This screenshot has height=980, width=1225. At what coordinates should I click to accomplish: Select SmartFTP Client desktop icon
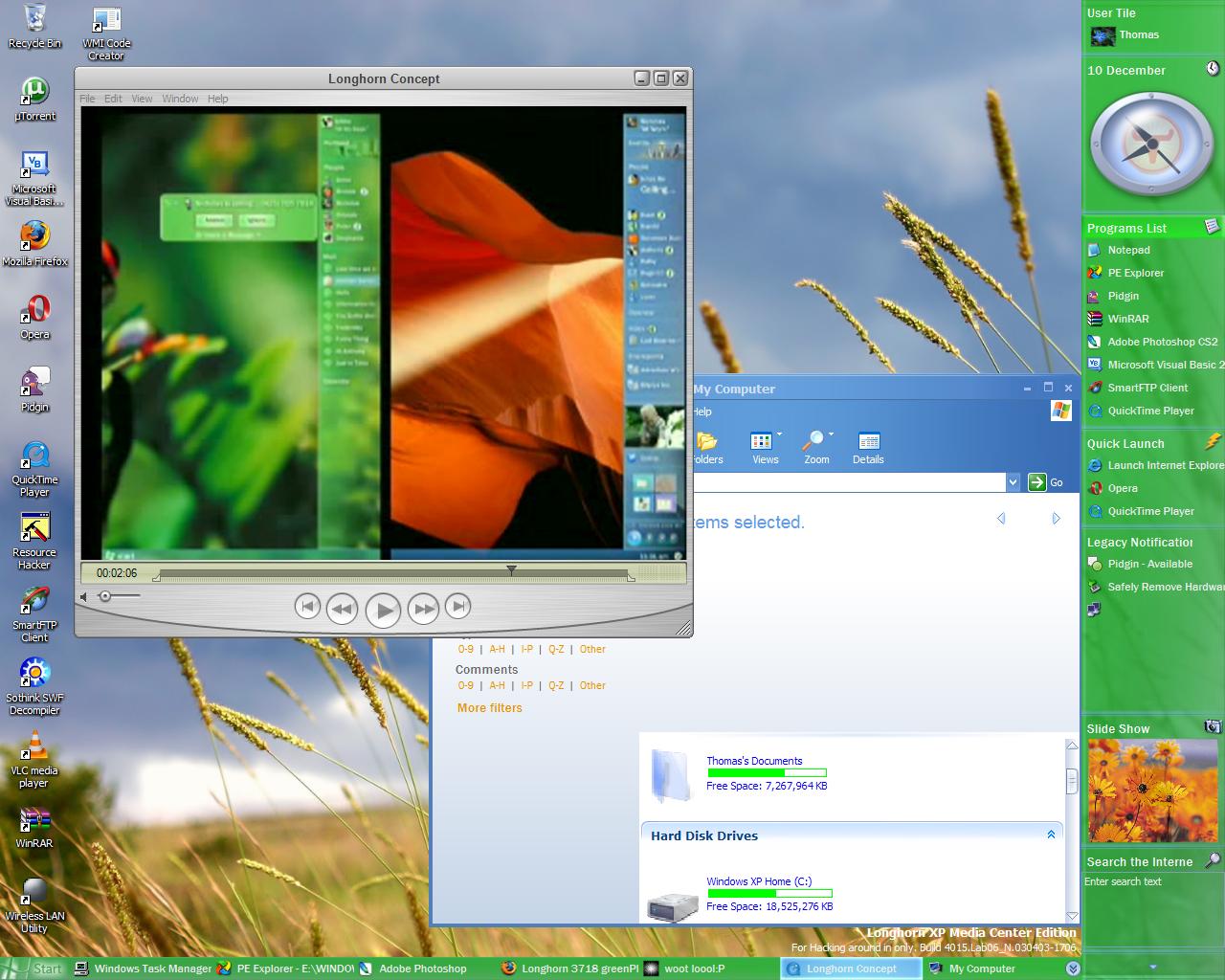click(34, 613)
